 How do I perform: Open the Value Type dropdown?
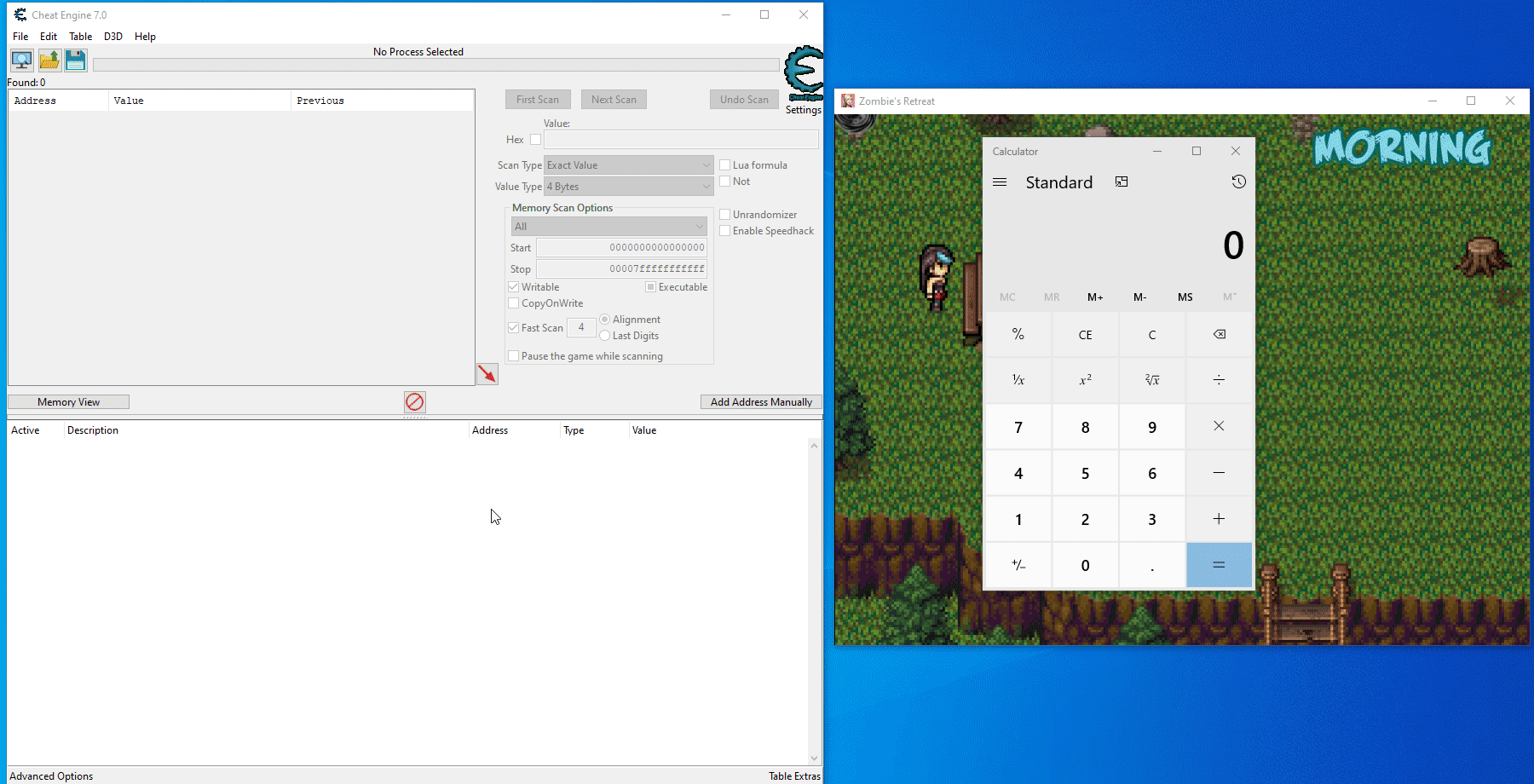[629, 187]
